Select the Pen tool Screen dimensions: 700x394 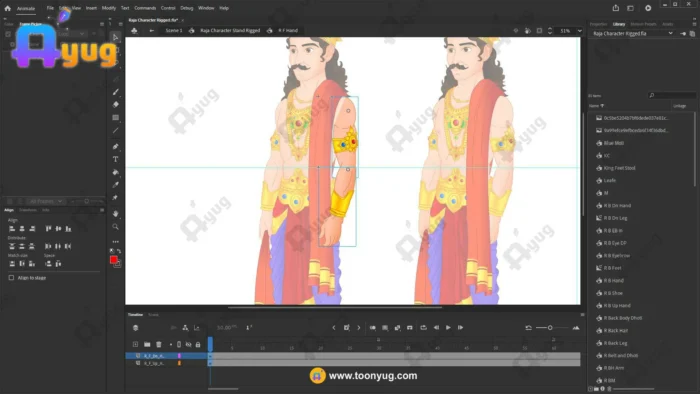click(x=116, y=146)
